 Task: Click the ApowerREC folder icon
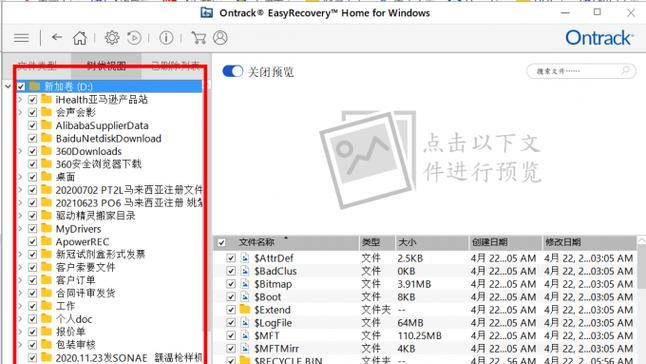click(x=47, y=241)
